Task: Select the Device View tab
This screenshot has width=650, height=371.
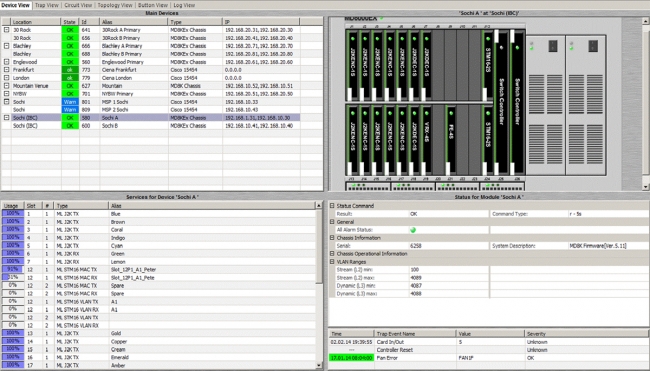Action: [x=16, y=5]
